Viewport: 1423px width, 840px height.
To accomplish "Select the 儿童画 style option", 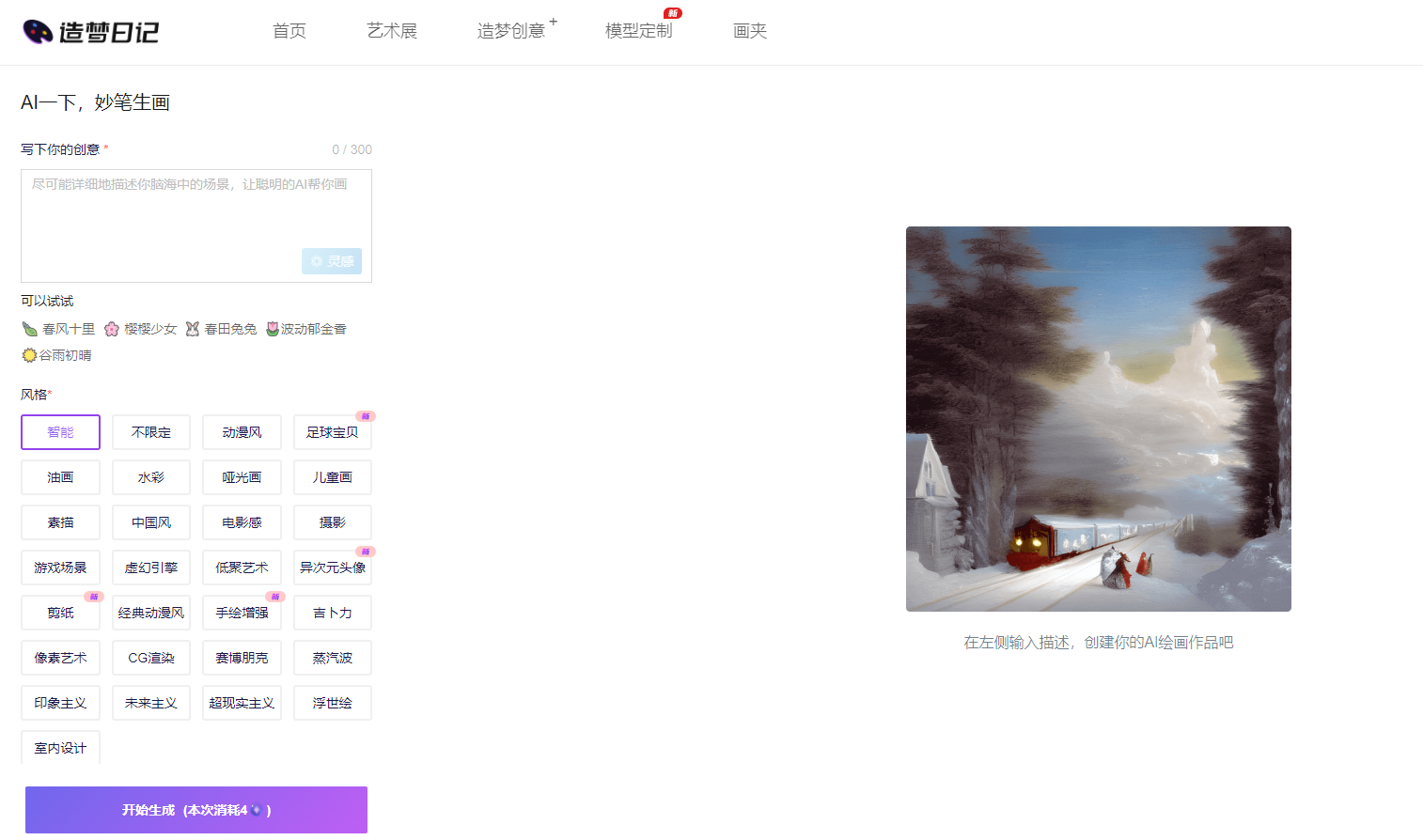I will (x=333, y=477).
